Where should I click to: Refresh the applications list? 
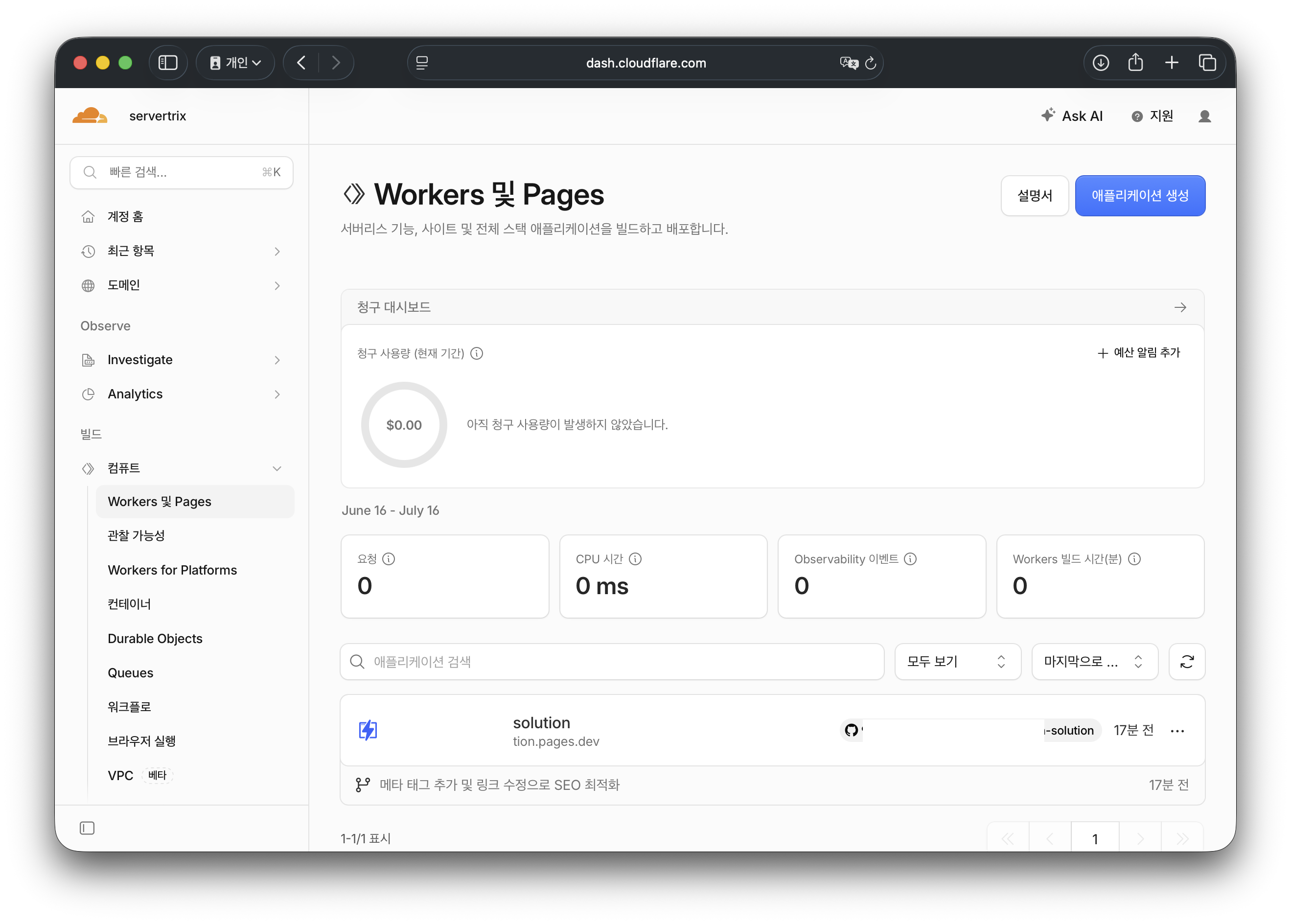point(1187,662)
